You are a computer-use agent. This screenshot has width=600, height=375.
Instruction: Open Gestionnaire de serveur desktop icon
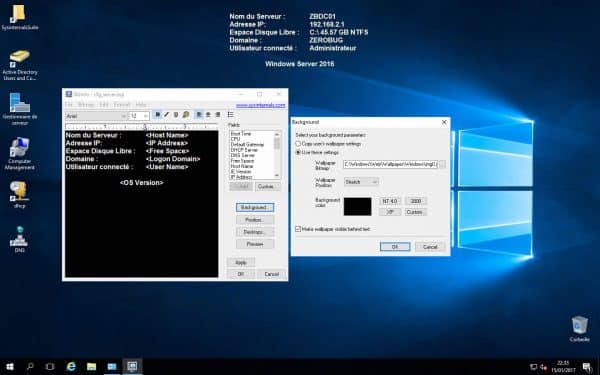click(20, 109)
